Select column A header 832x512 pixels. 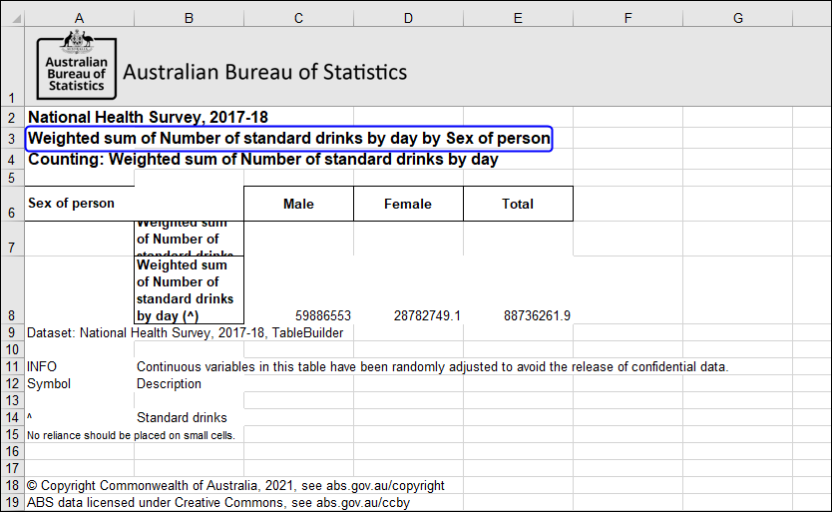pos(79,18)
